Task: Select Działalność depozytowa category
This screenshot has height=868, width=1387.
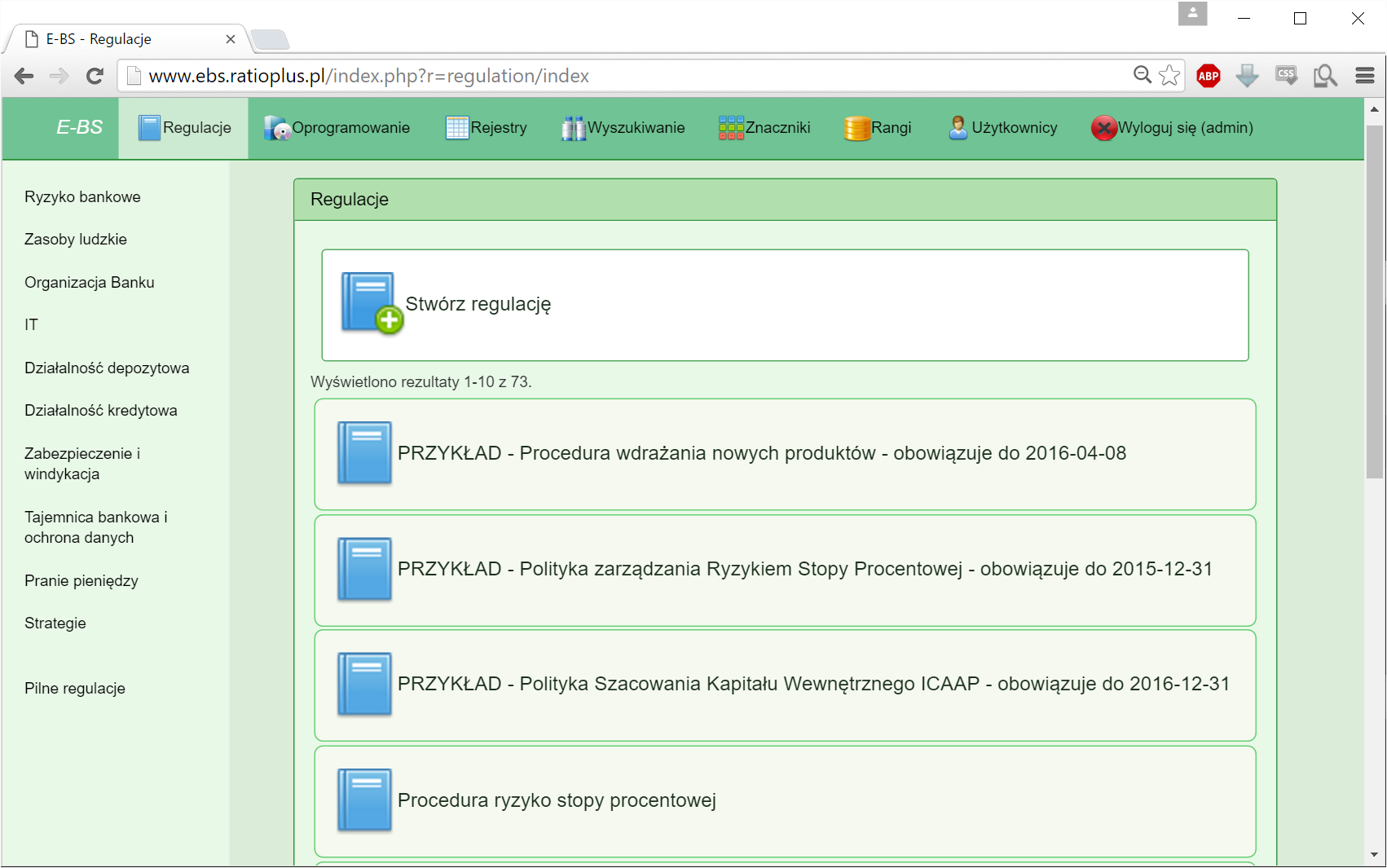Action: click(x=107, y=368)
